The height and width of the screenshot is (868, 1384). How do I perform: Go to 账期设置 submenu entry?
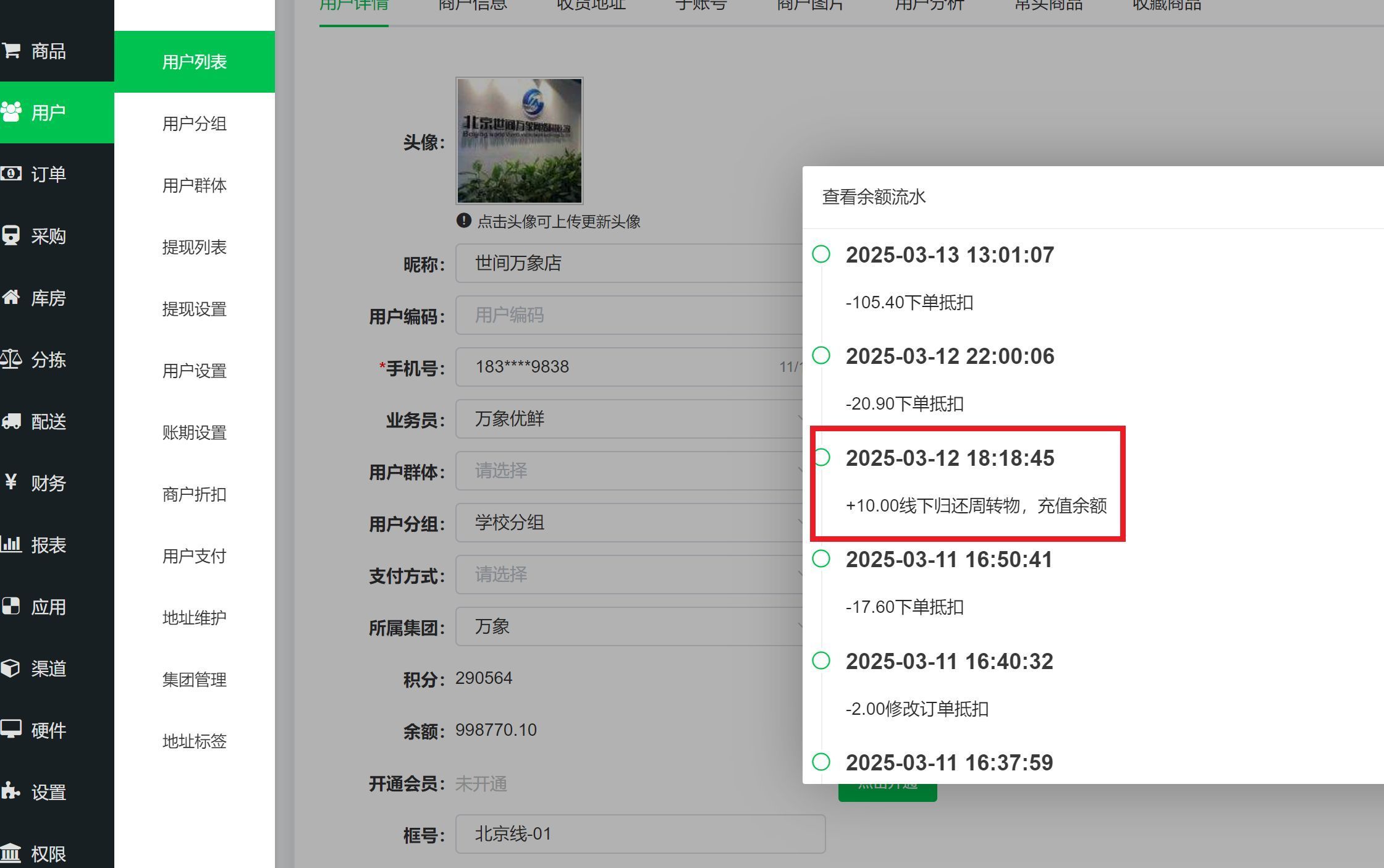click(x=194, y=432)
